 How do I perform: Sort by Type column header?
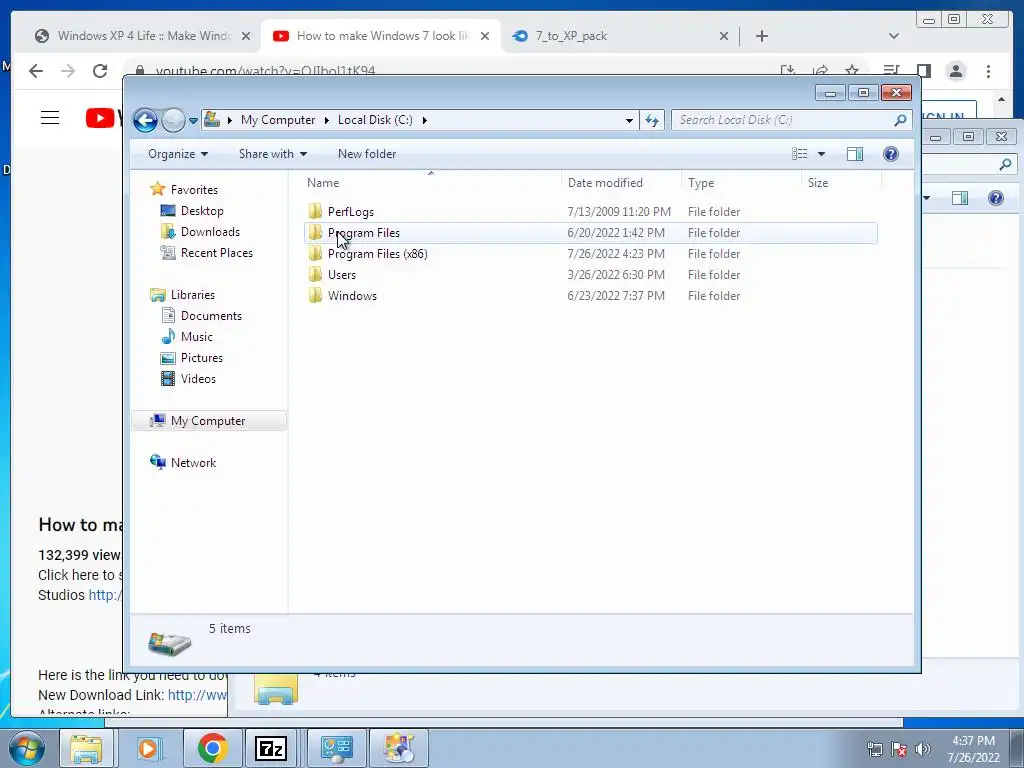click(741, 183)
